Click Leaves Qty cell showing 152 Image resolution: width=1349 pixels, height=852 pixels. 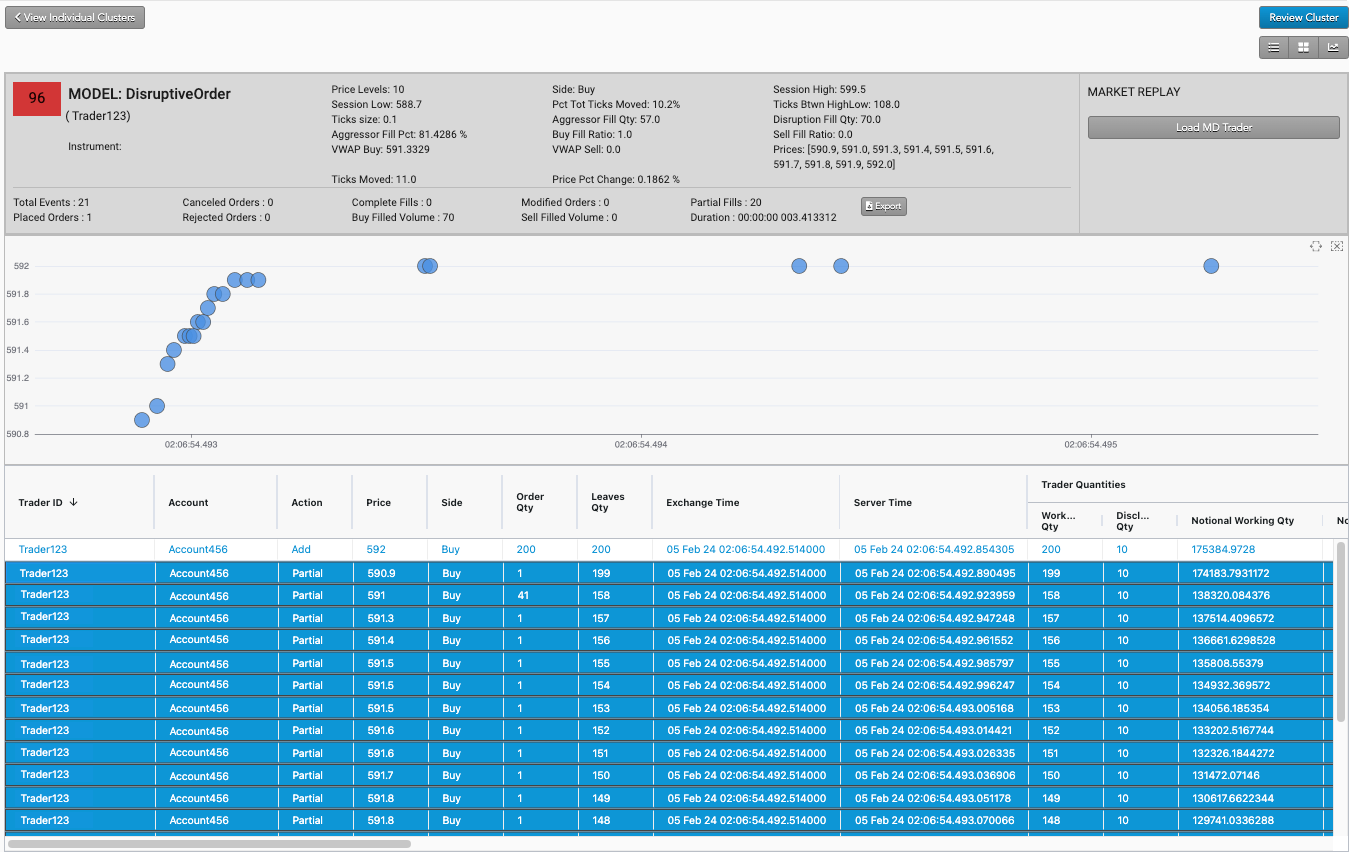[601, 730]
